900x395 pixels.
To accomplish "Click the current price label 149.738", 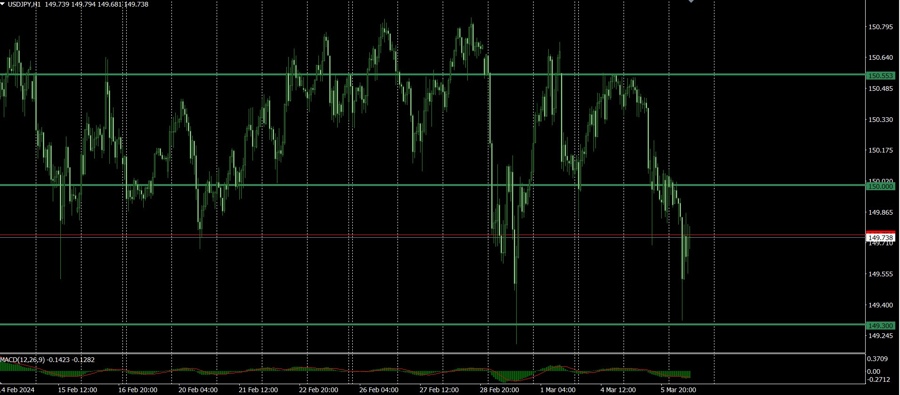I will (880, 237).
